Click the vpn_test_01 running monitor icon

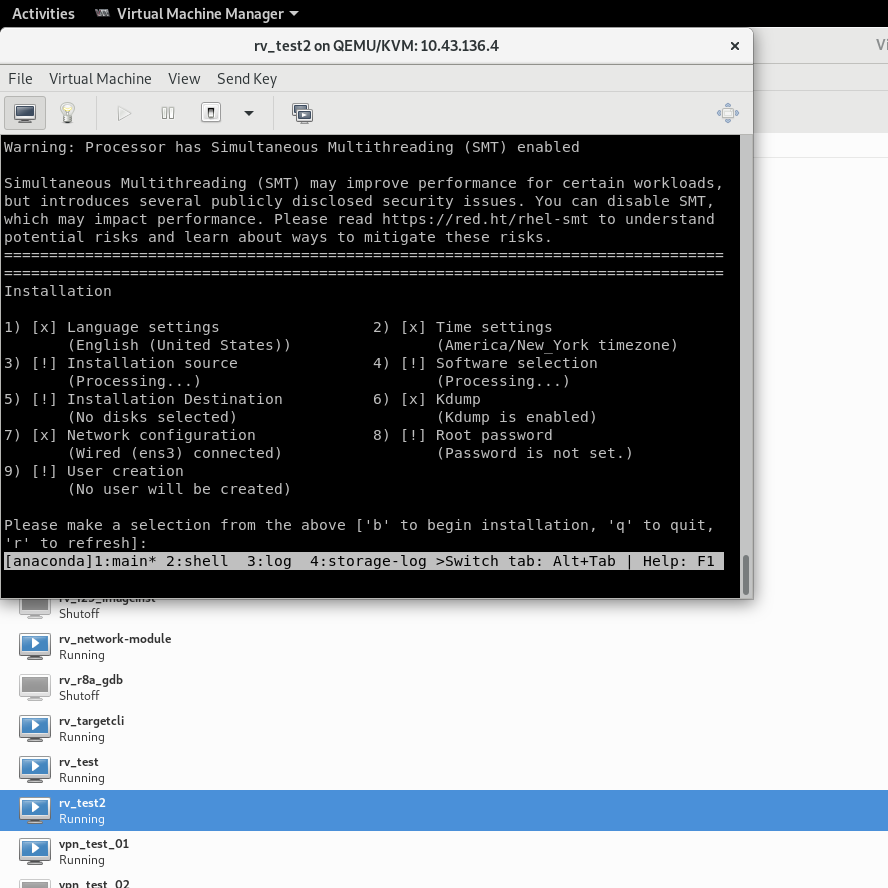click(35, 851)
